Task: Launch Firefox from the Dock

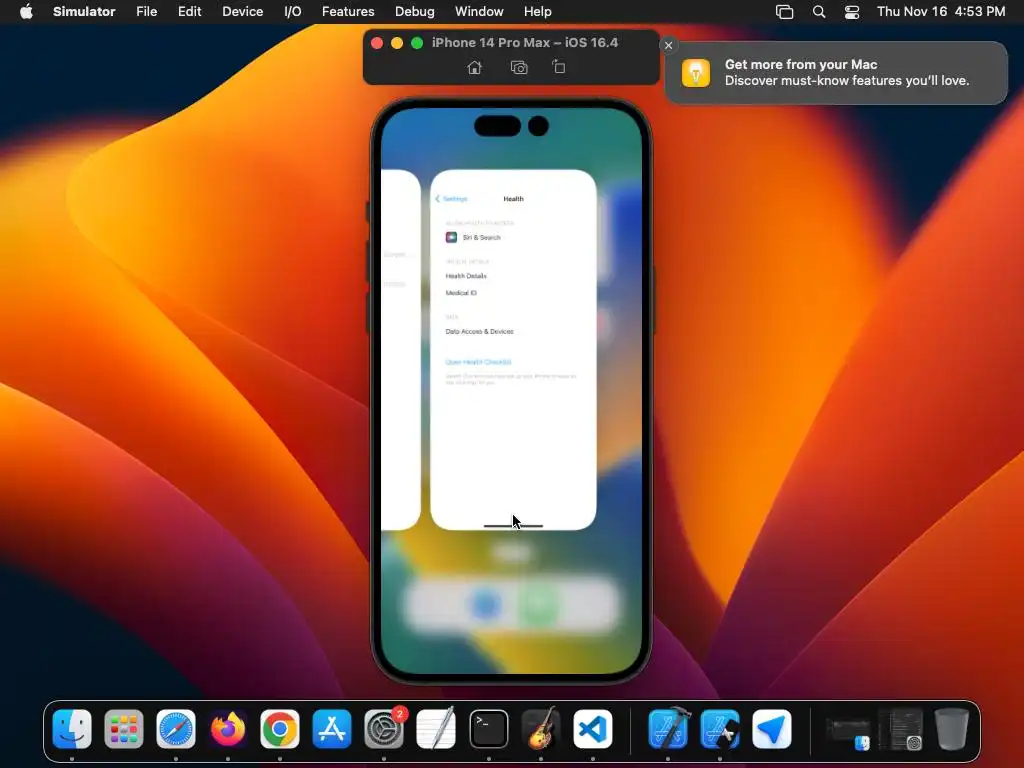Action: pos(228,729)
